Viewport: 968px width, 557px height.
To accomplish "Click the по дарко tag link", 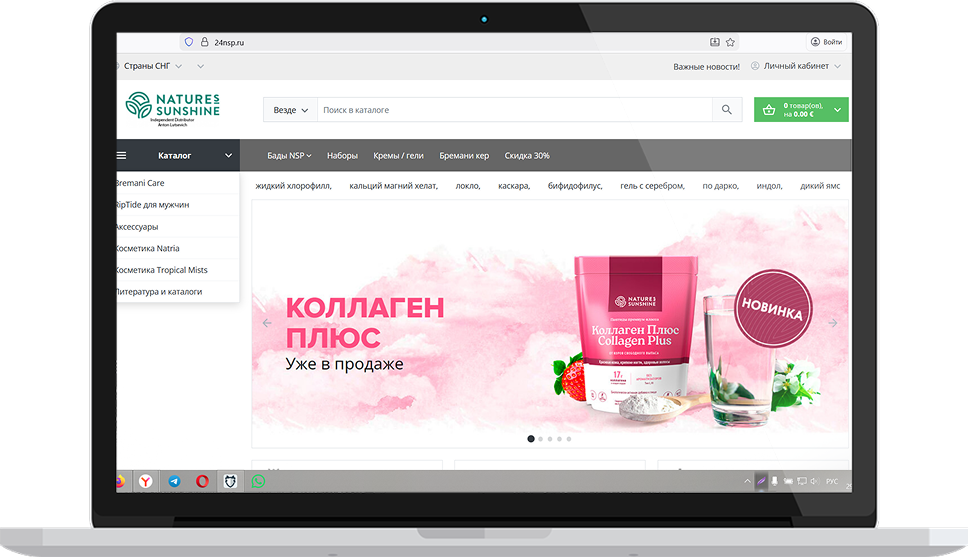I will click(x=720, y=186).
